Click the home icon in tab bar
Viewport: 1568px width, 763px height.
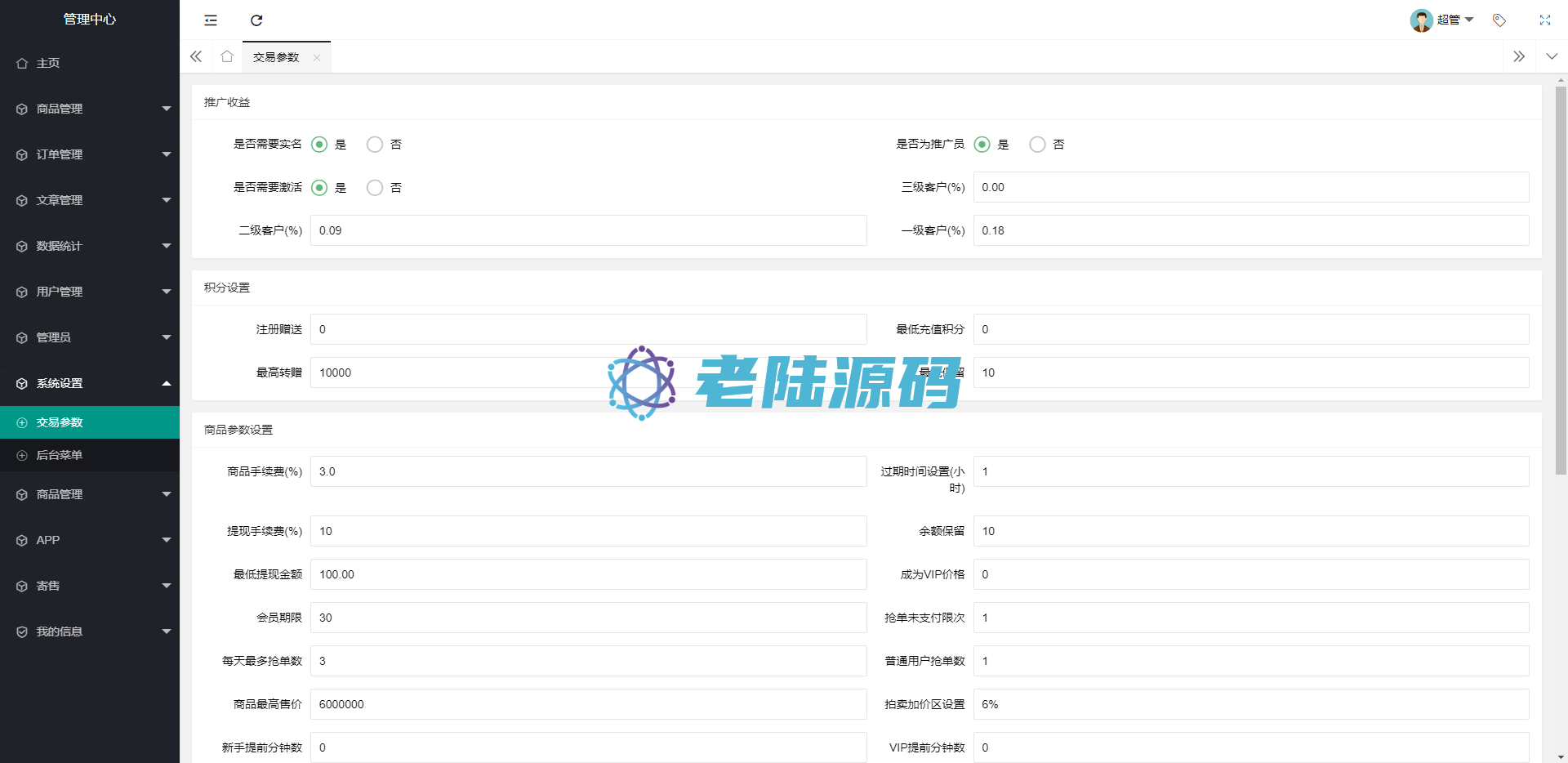pos(227,56)
